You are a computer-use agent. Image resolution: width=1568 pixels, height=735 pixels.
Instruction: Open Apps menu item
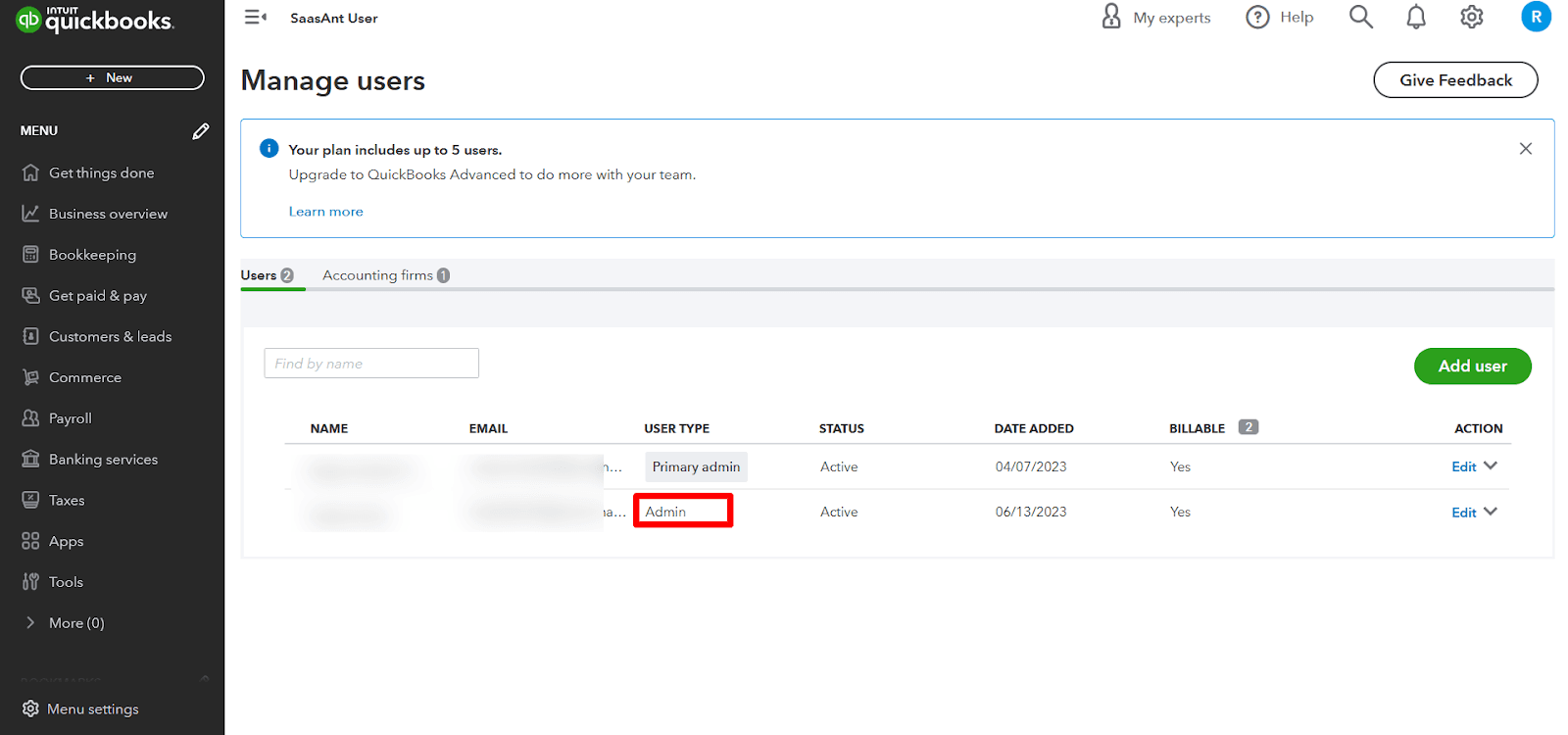[x=67, y=541]
